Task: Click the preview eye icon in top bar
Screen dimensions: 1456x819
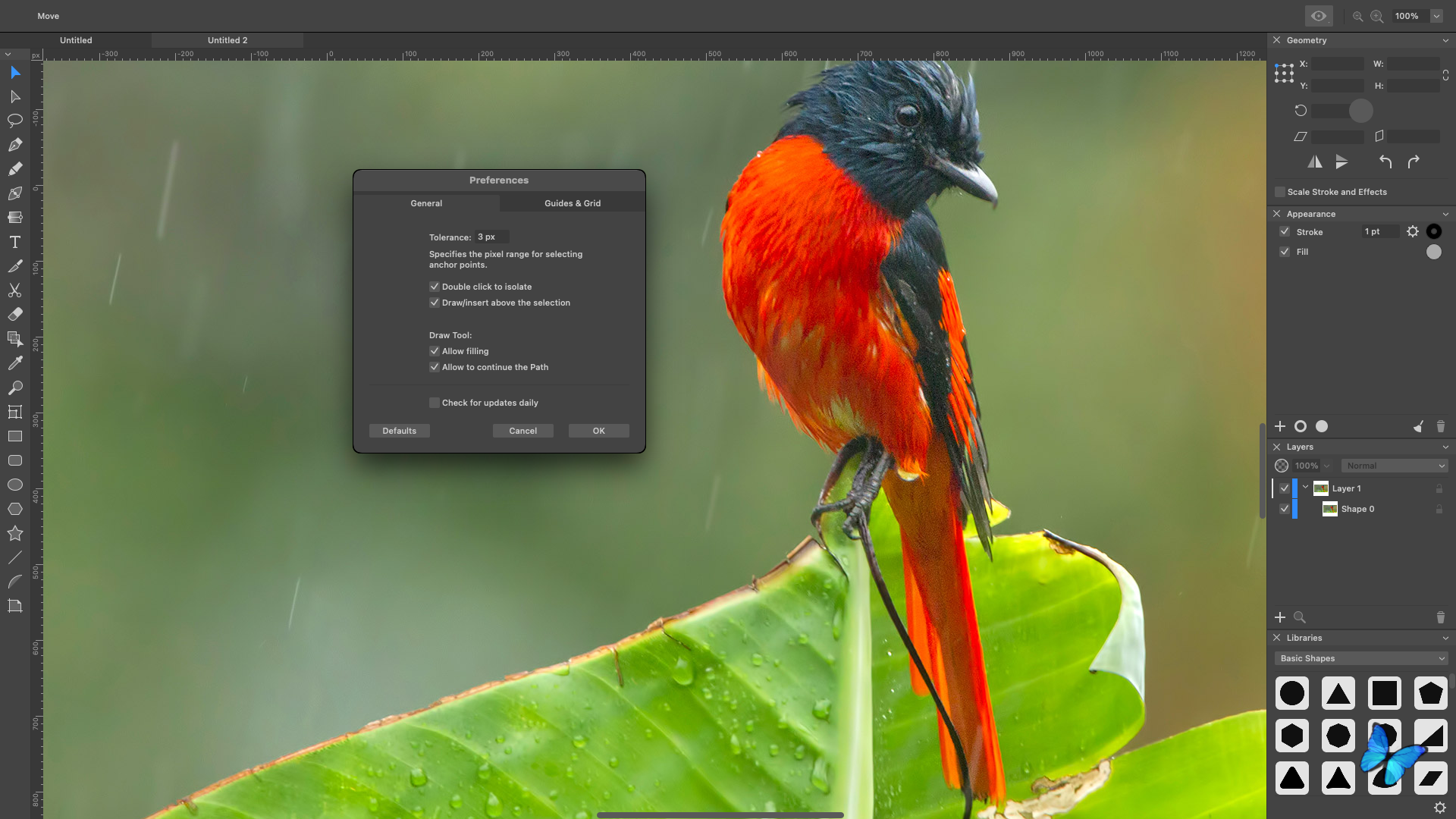Action: point(1318,16)
